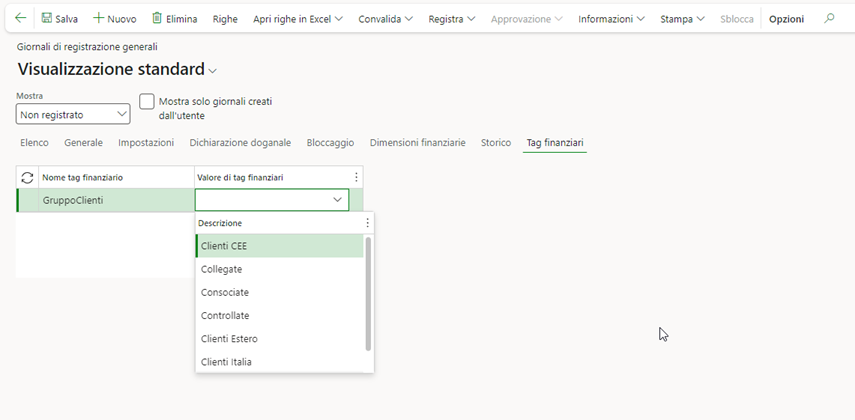Click the Opzioni button
Image resolution: width=855 pixels, height=420 pixels.
[x=786, y=19]
